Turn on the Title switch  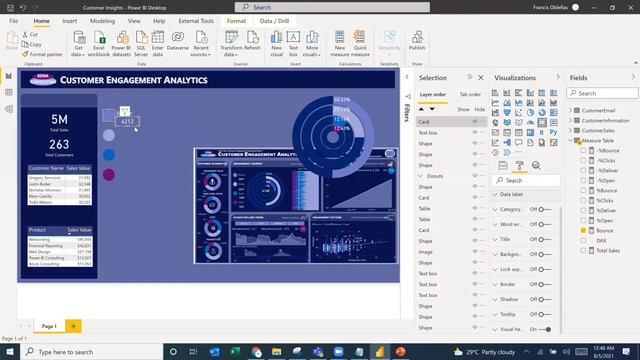pos(544,240)
